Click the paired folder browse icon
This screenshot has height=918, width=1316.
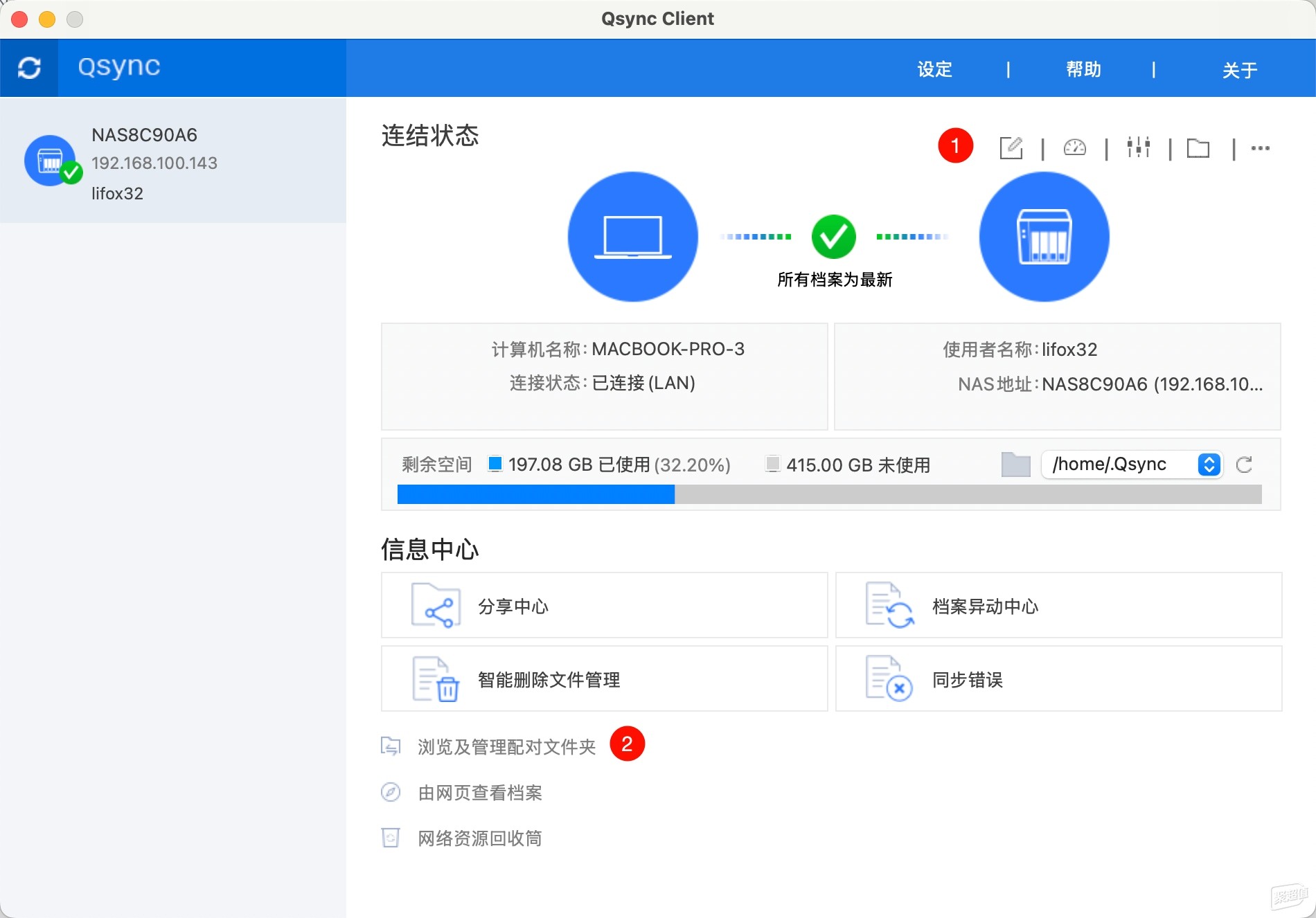391,746
